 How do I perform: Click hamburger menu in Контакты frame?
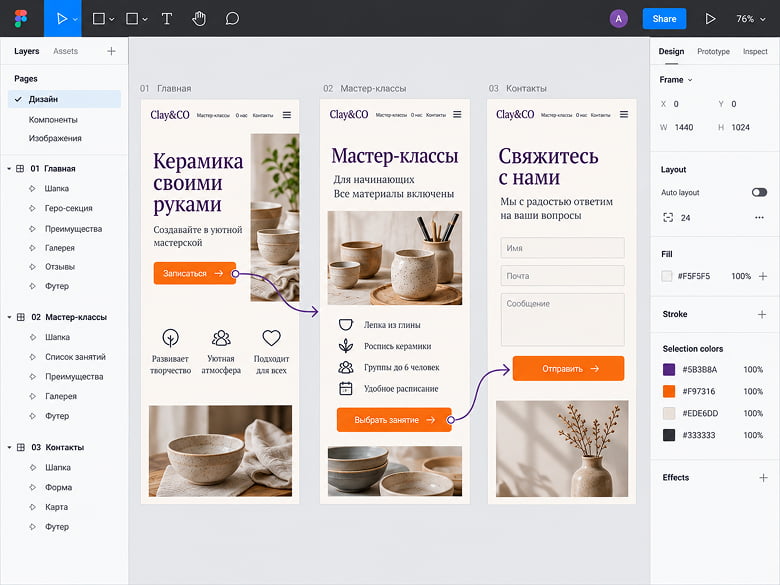(624, 114)
